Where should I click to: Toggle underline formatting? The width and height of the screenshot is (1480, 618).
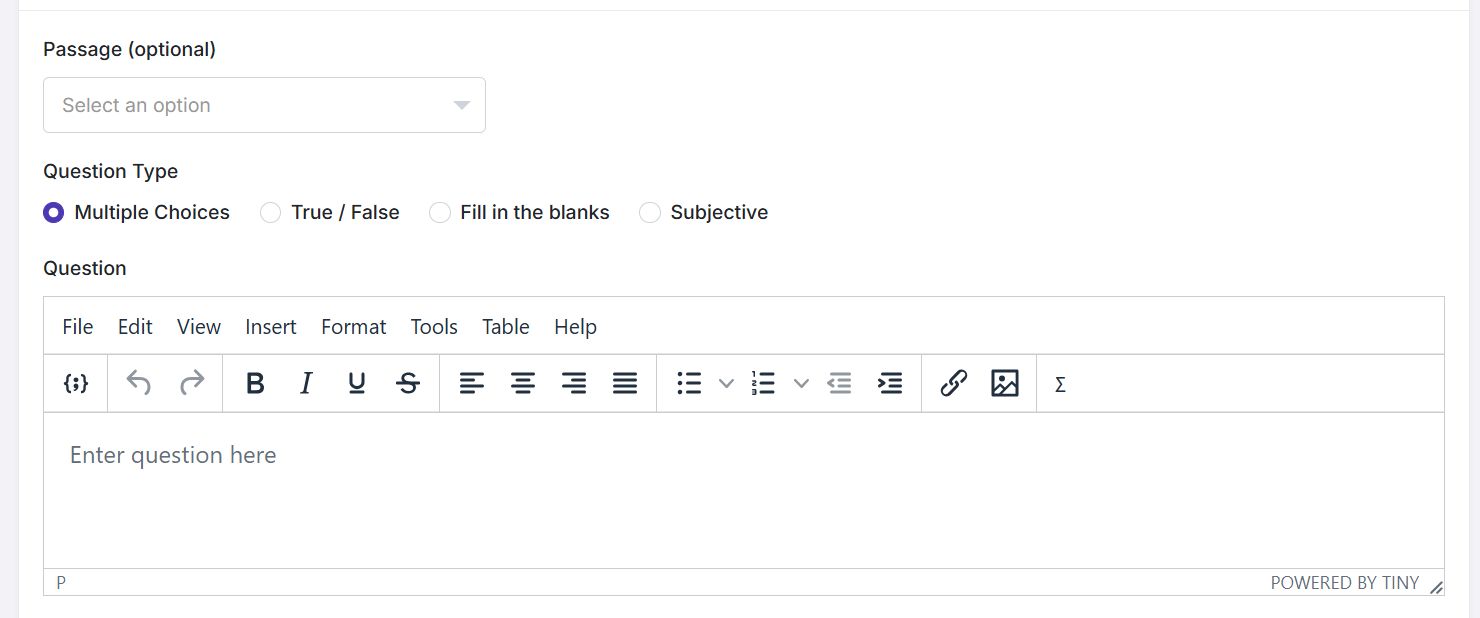pyautogui.click(x=357, y=383)
